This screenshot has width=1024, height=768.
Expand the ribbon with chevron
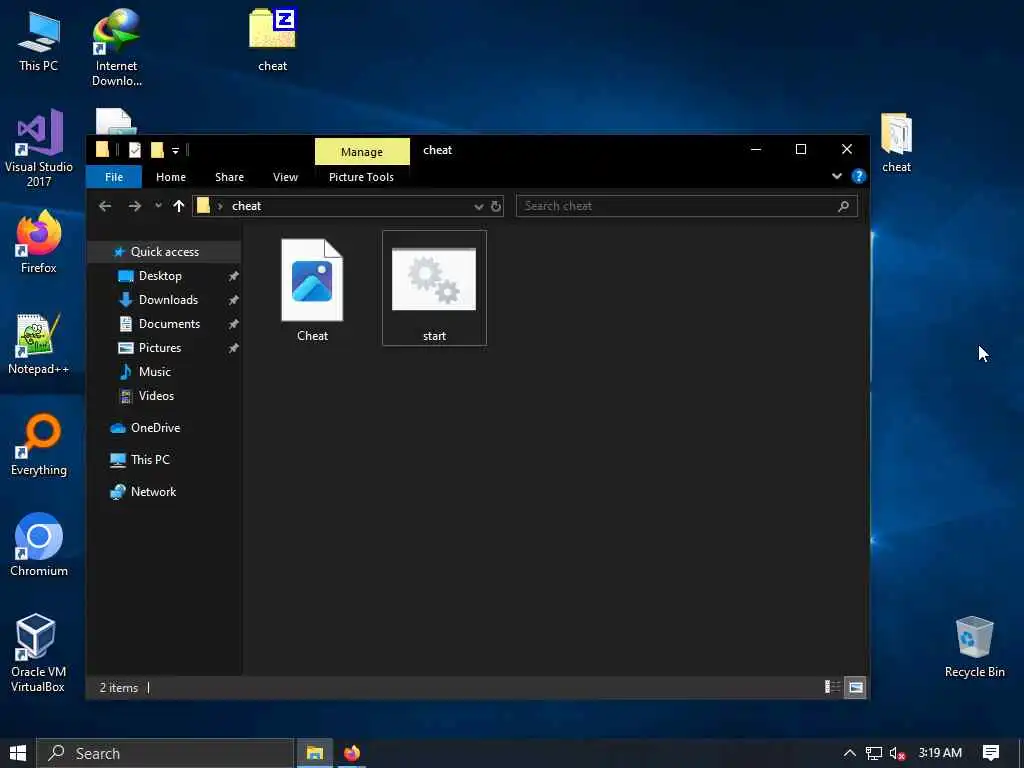[837, 176]
